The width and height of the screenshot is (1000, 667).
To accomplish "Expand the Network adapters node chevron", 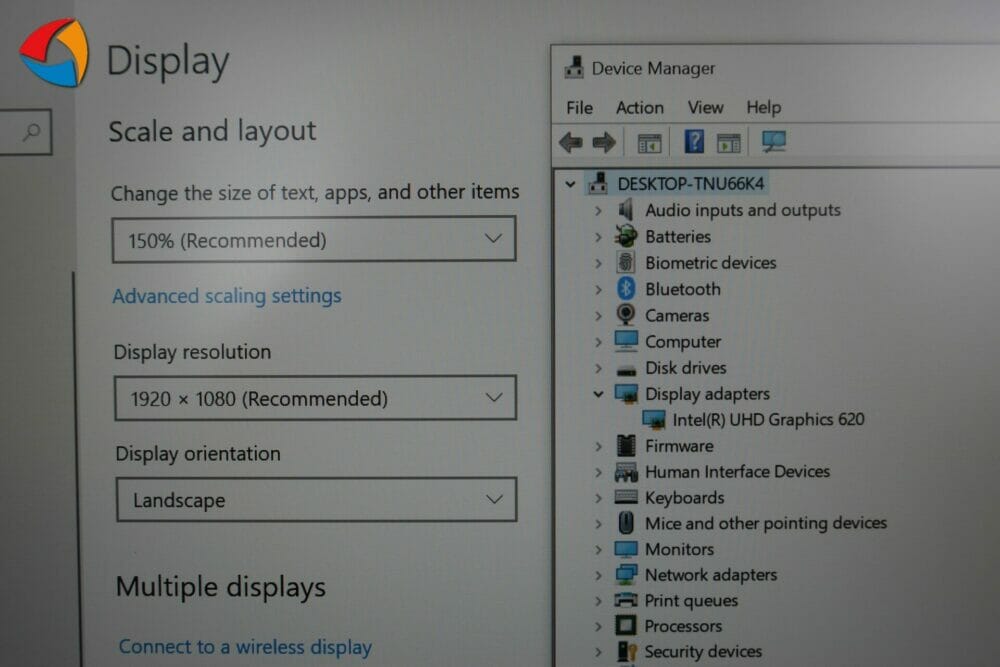I will click(x=598, y=575).
